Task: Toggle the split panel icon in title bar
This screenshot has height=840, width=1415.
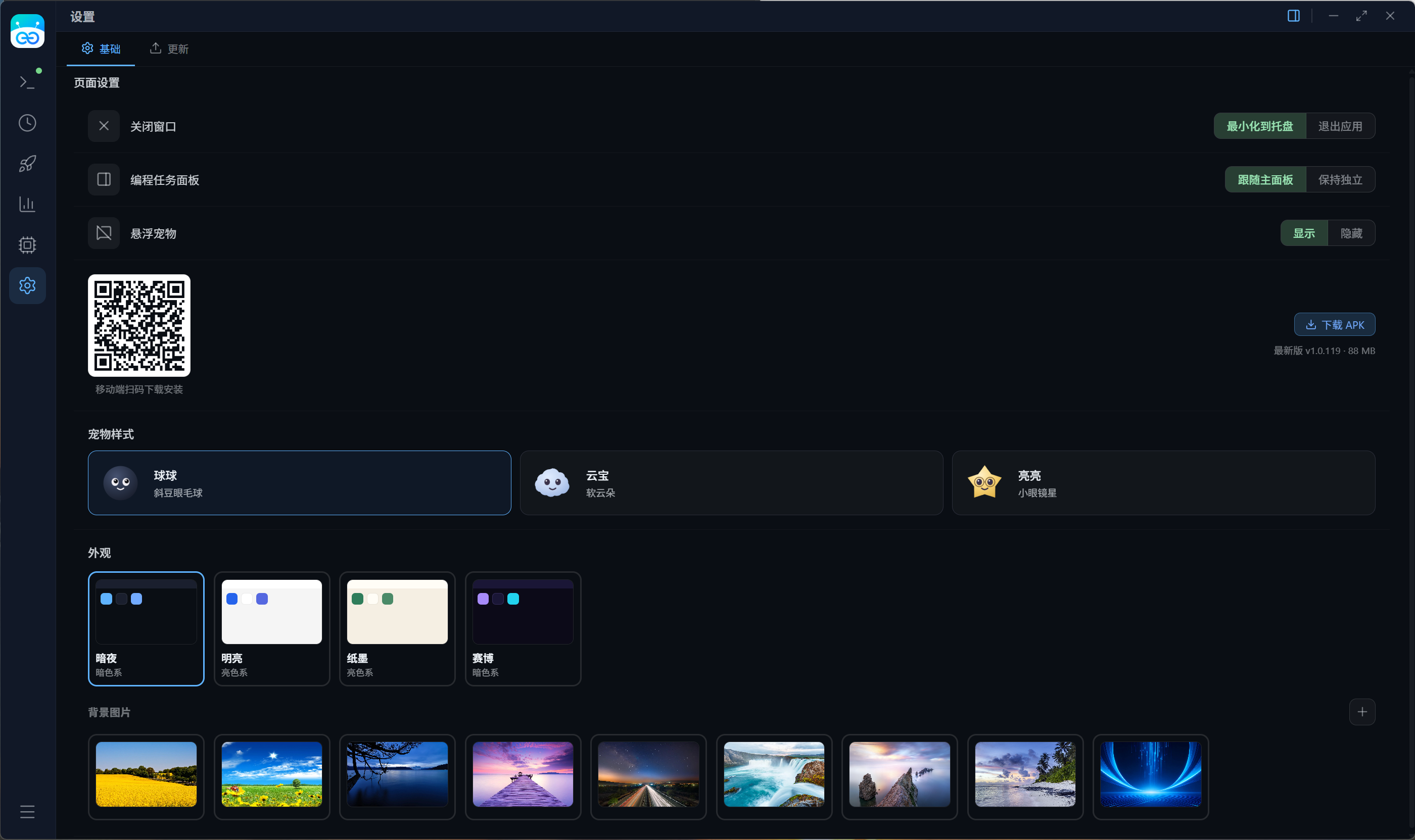Action: tap(1293, 16)
